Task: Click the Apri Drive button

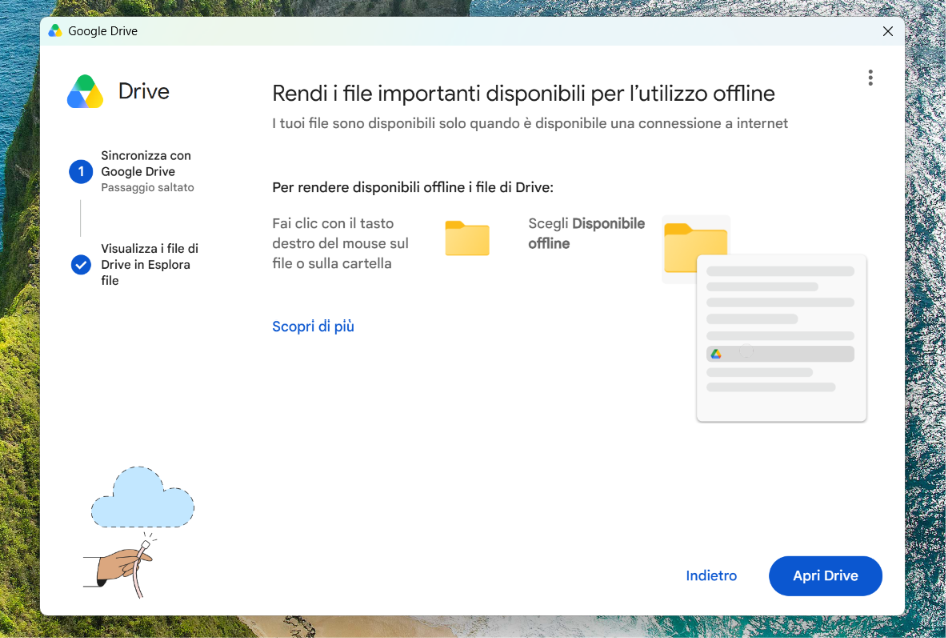Action: click(x=825, y=576)
